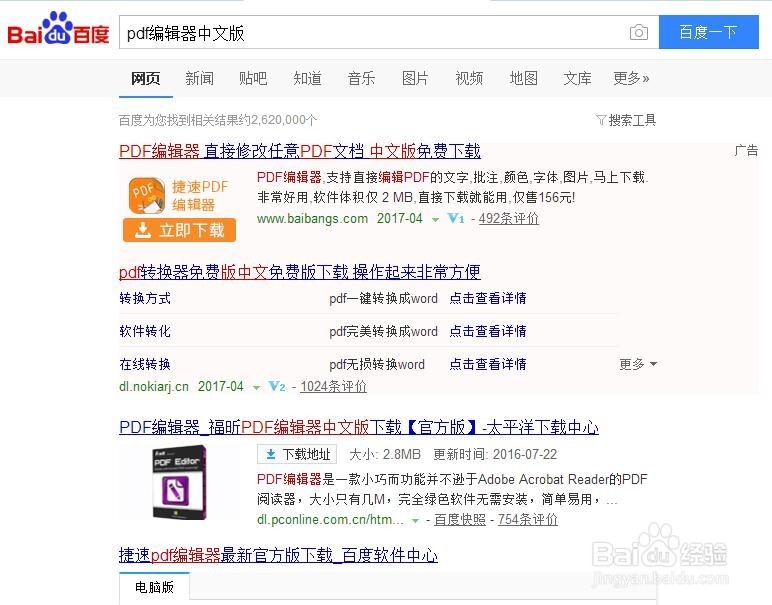Image resolution: width=772 pixels, height=605 pixels.
Task: Open the 贴吧 tab
Action: click(253, 78)
